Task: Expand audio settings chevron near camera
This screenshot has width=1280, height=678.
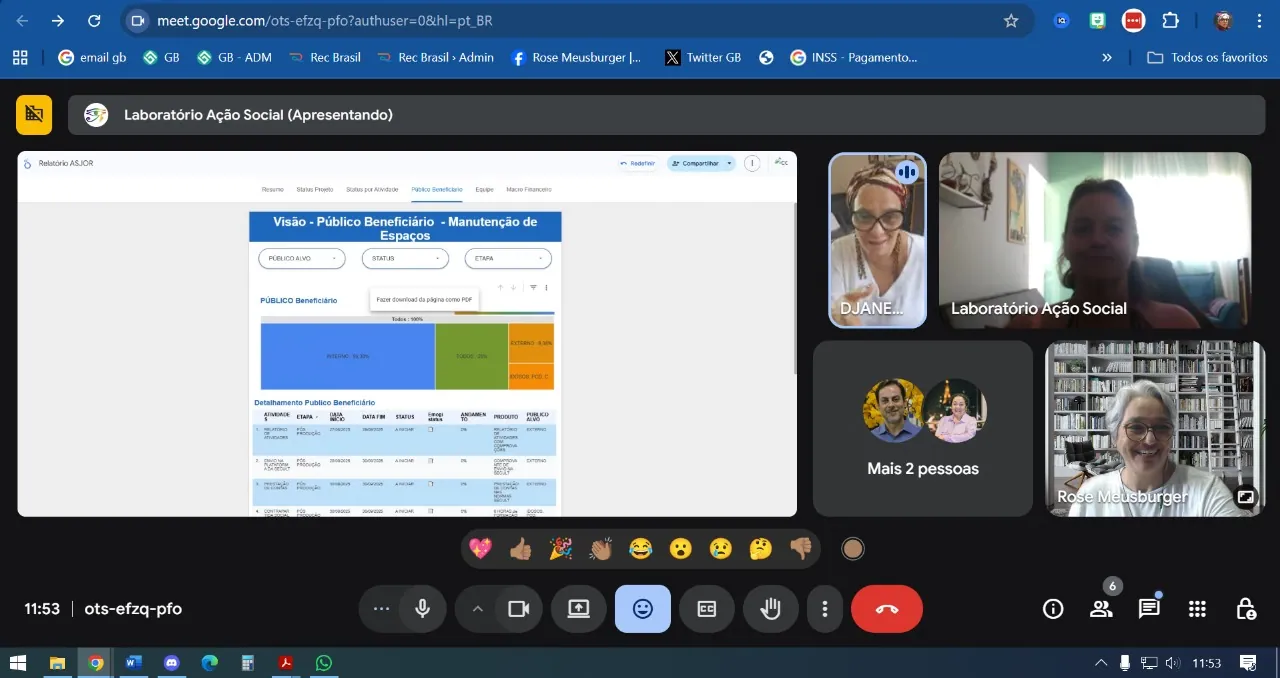Action: 477,609
